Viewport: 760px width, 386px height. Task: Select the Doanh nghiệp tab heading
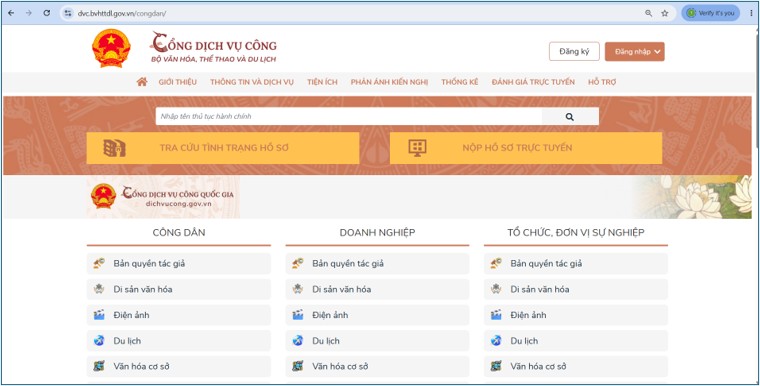click(377, 232)
